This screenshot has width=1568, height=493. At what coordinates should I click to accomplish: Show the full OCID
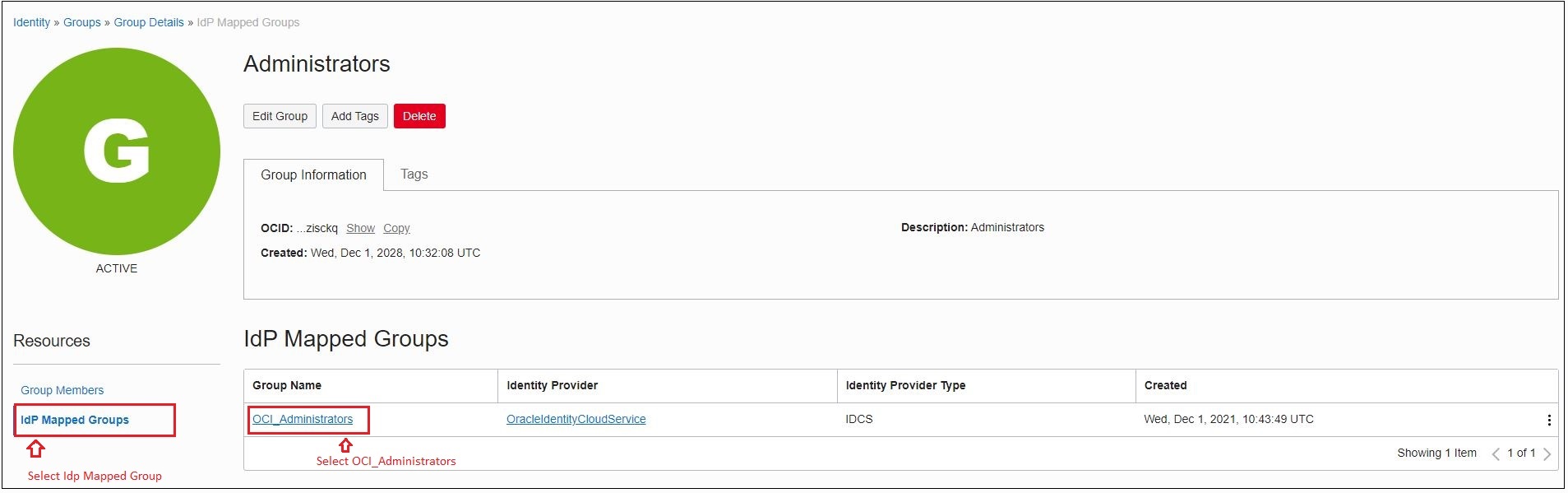pyautogui.click(x=360, y=228)
